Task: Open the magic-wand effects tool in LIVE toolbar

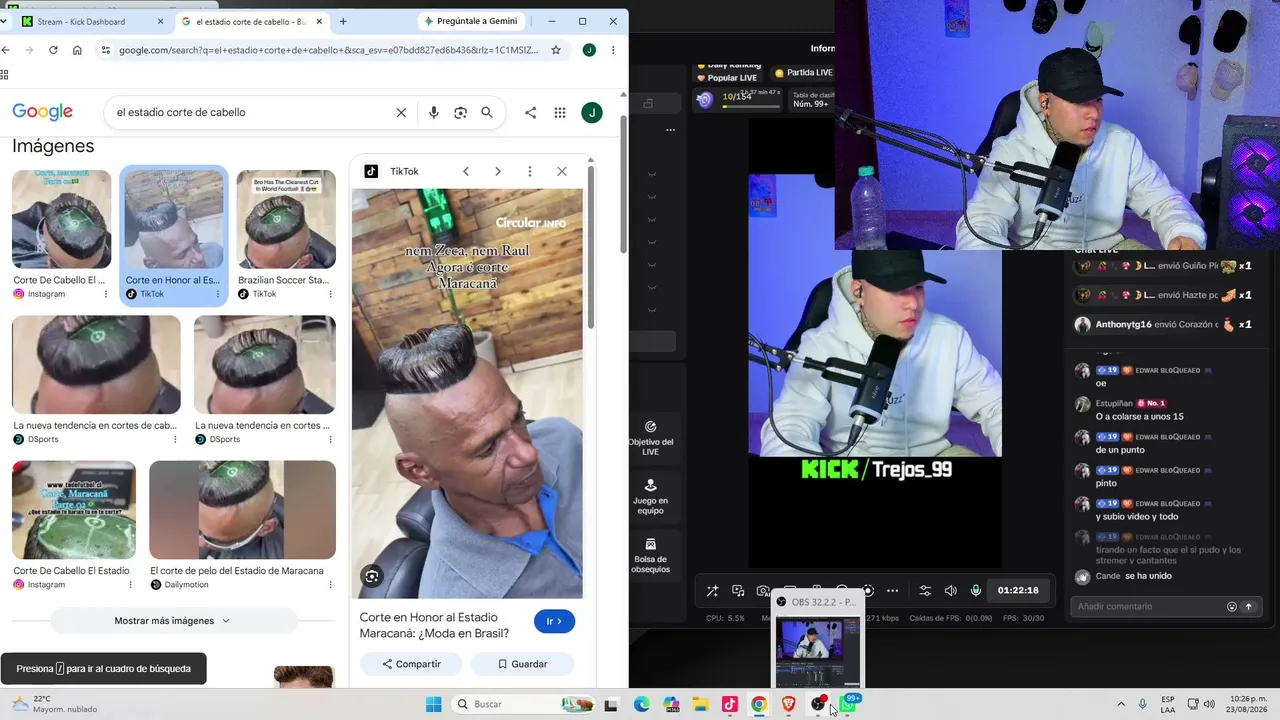Action: [712, 591]
